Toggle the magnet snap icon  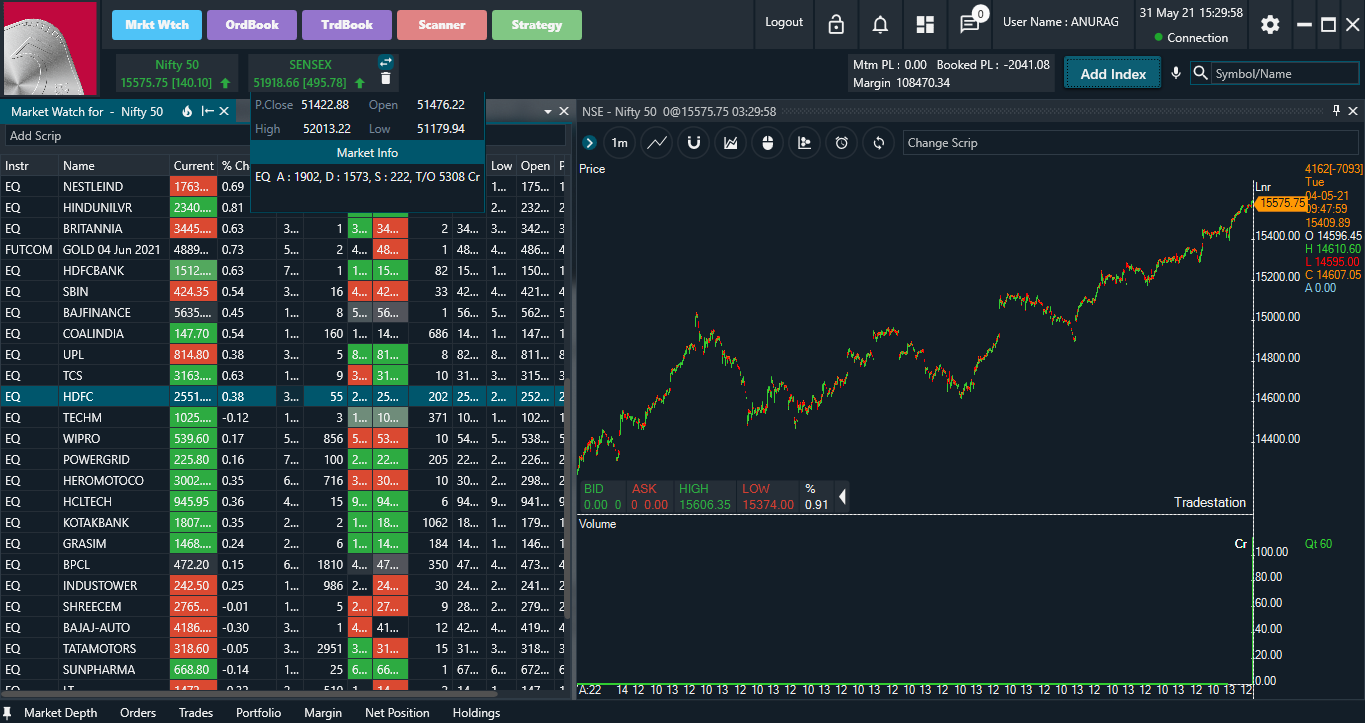694,143
